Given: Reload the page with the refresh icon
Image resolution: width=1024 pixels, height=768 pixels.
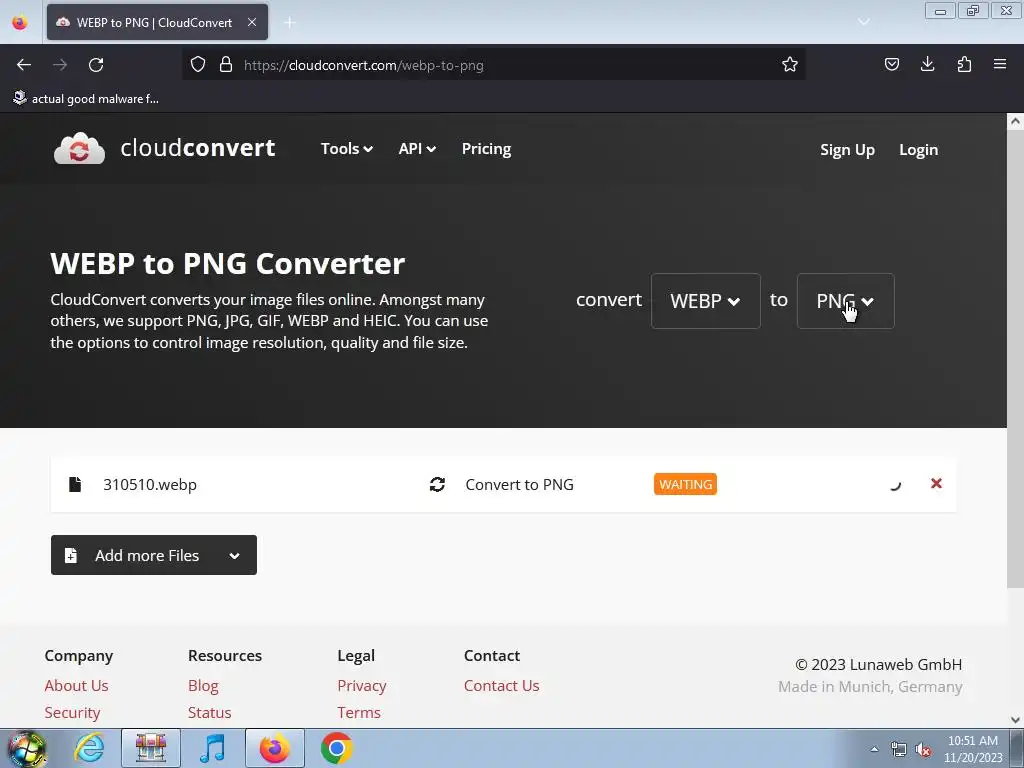Looking at the screenshot, I should tap(96, 65).
